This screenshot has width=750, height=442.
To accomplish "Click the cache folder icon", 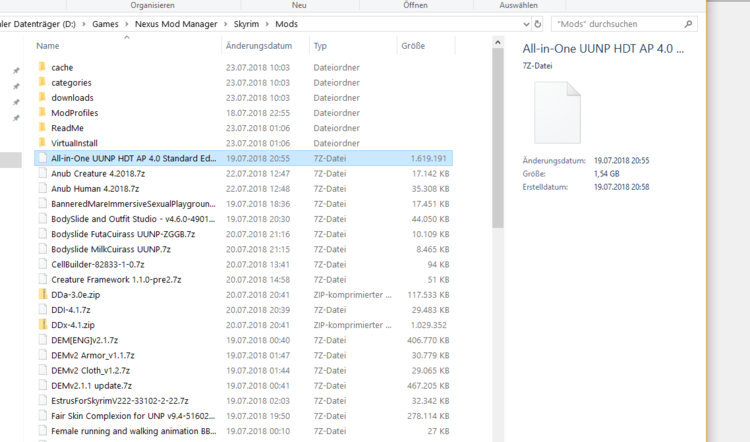I will pos(42,67).
